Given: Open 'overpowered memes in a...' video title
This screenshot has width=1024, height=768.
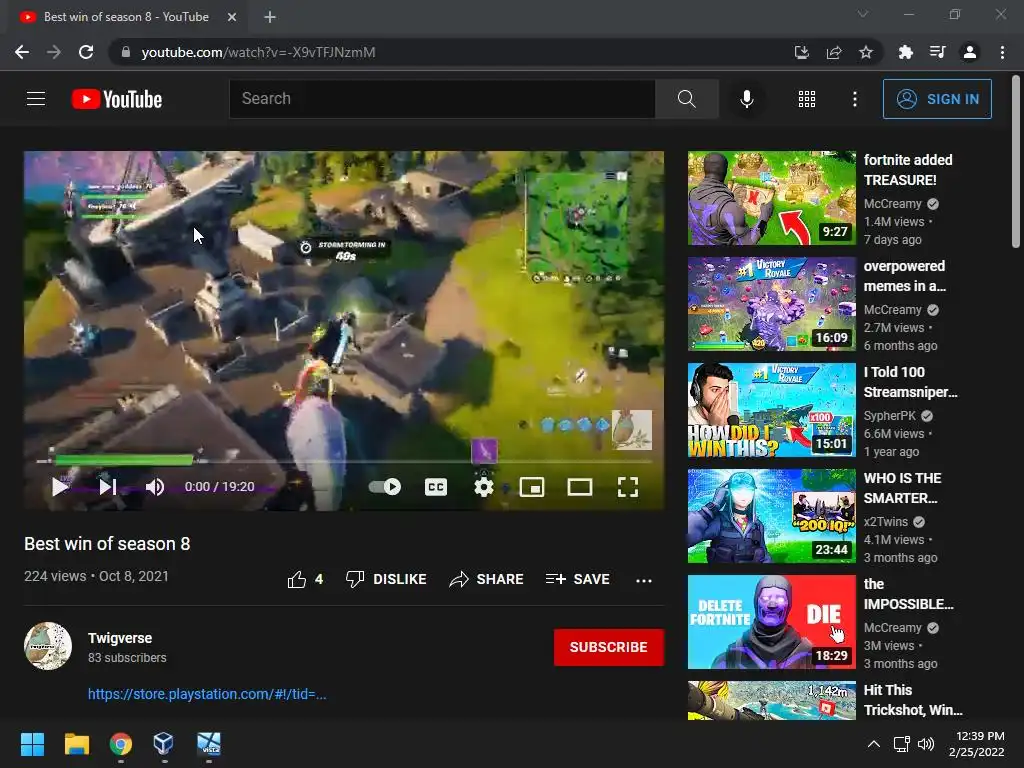Looking at the screenshot, I should (904, 276).
